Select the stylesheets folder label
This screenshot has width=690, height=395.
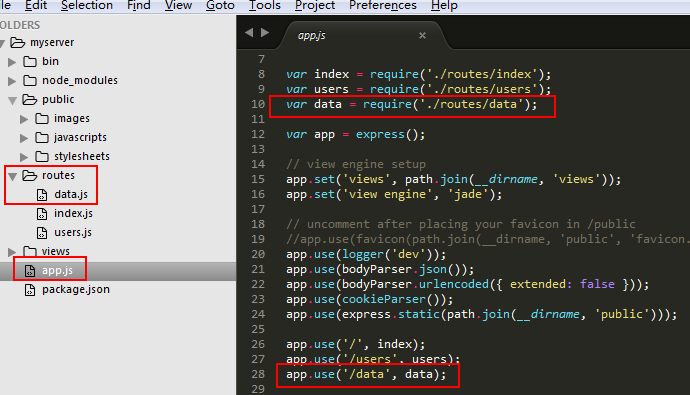point(82,156)
